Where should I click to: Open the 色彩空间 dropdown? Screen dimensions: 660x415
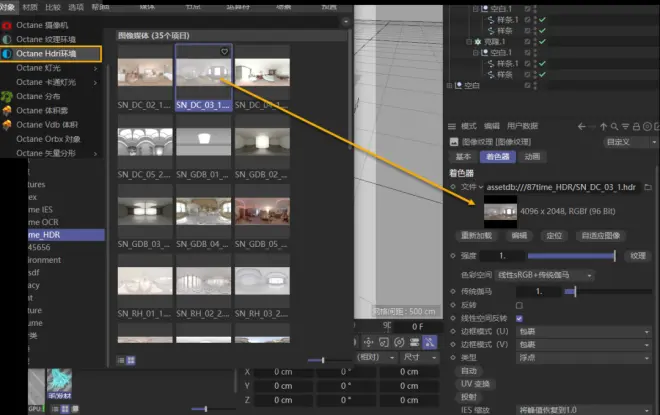tap(545, 275)
